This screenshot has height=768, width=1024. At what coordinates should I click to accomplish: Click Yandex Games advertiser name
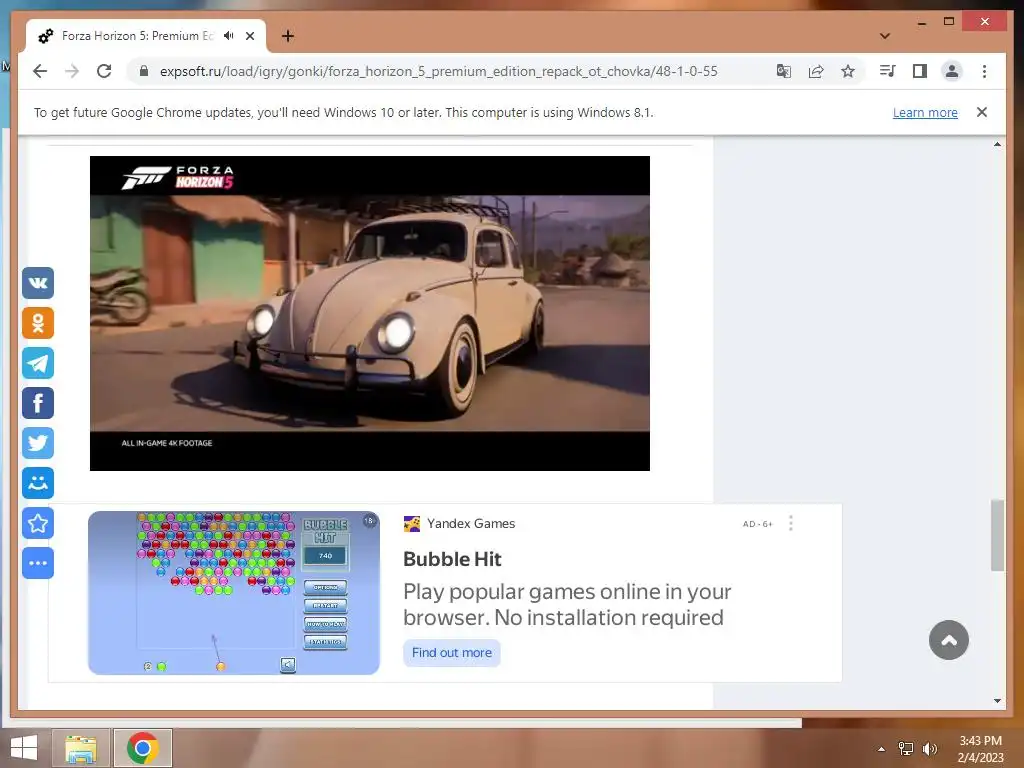(x=471, y=524)
